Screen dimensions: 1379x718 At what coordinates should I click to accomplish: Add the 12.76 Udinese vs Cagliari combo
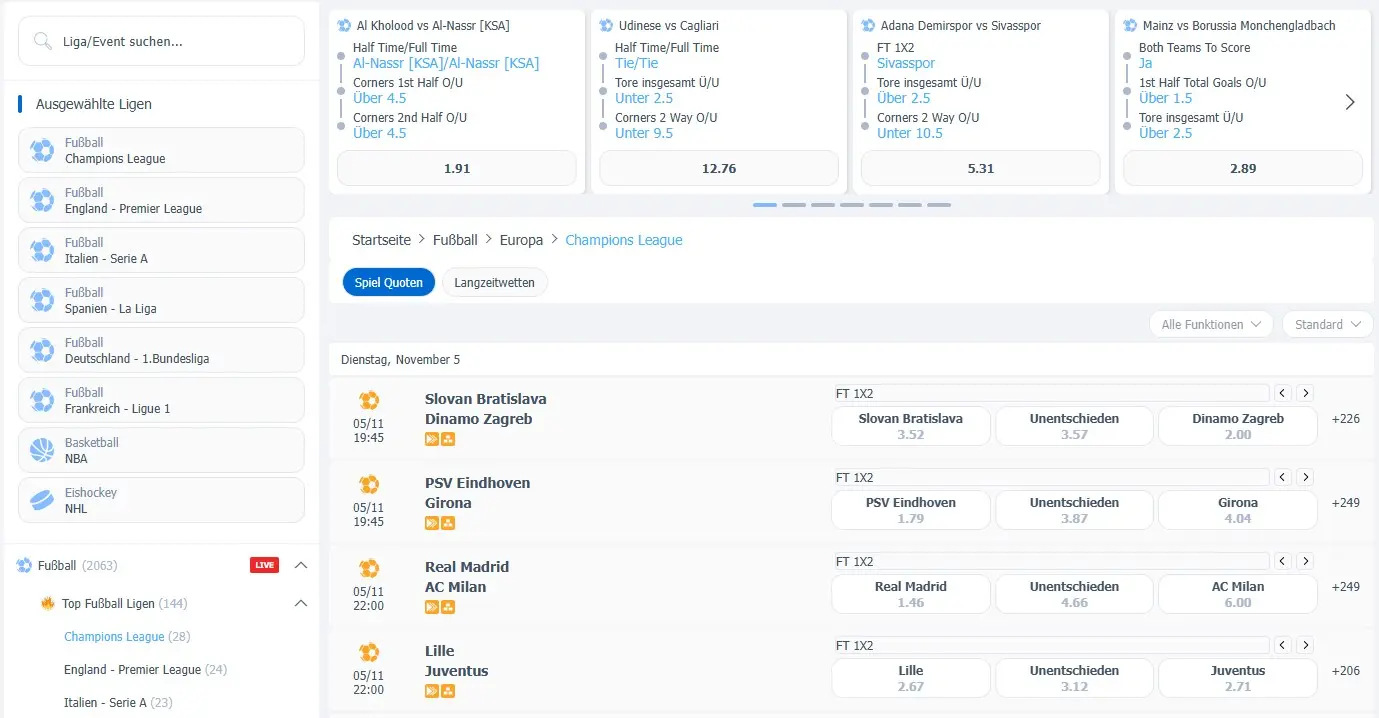tap(719, 168)
